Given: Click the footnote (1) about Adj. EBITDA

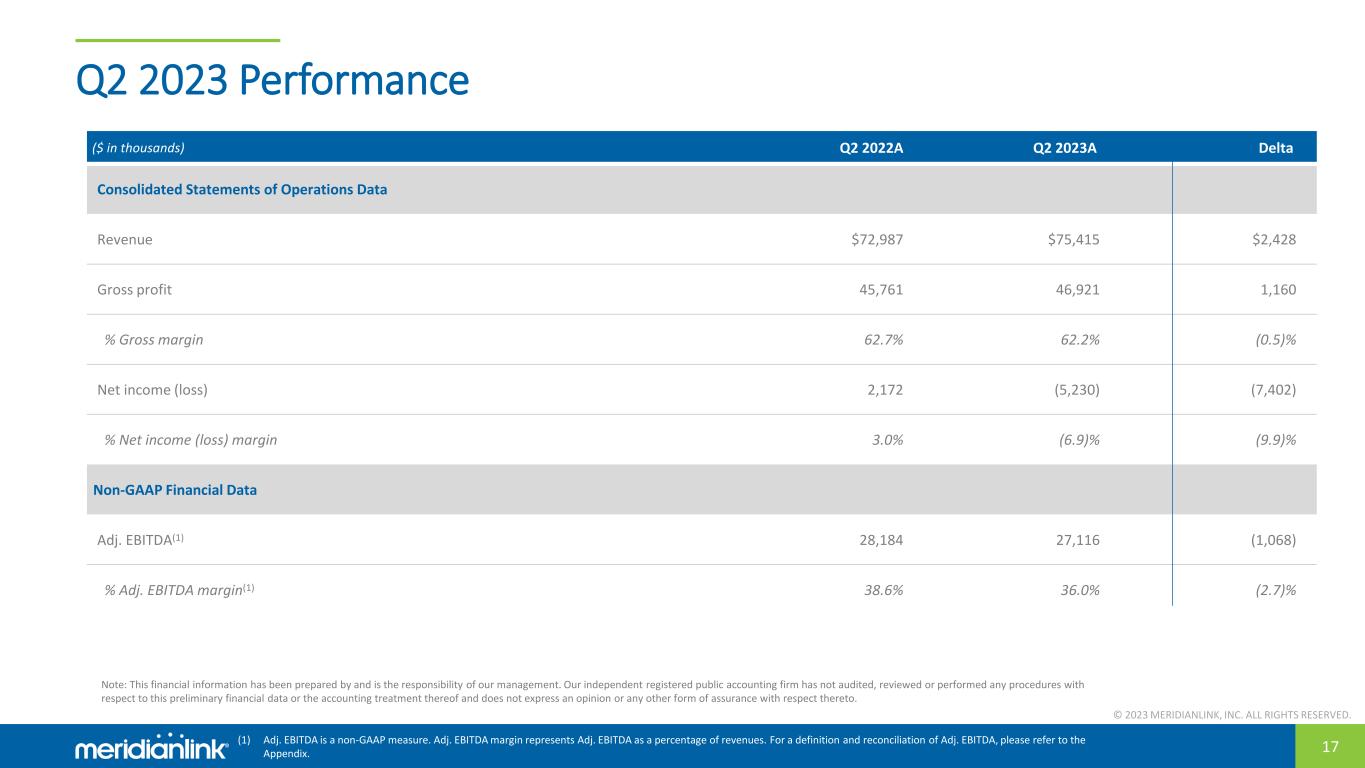Looking at the screenshot, I should point(670,746).
